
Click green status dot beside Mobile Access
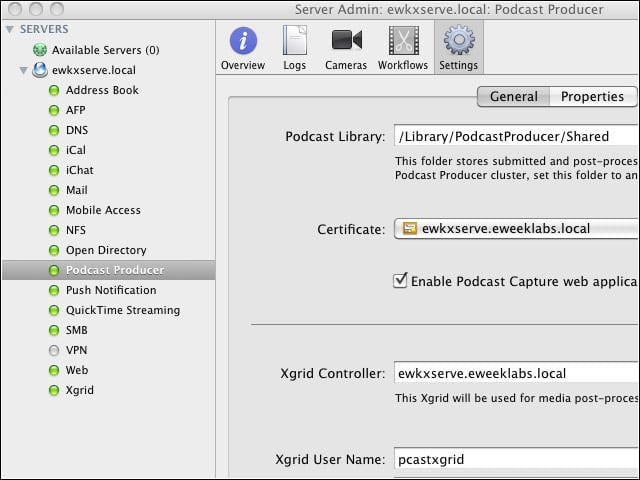click(x=54, y=210)
